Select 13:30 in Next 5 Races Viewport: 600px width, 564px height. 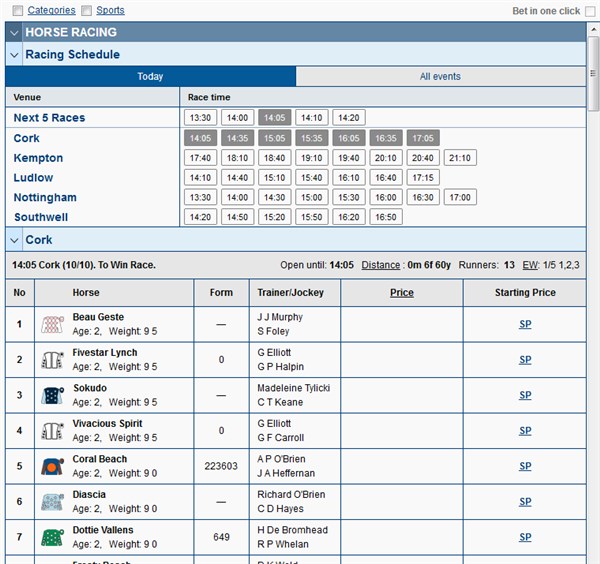201,117
